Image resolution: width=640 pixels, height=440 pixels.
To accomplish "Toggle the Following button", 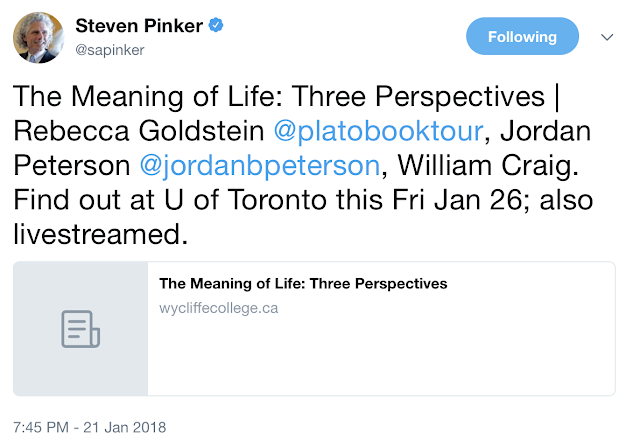I will 522,37.
